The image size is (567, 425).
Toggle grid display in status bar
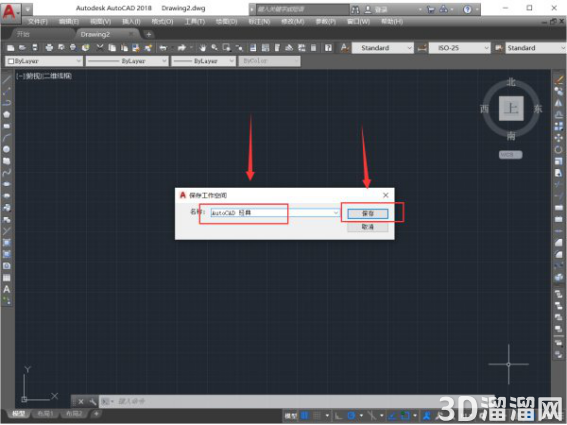305,416
